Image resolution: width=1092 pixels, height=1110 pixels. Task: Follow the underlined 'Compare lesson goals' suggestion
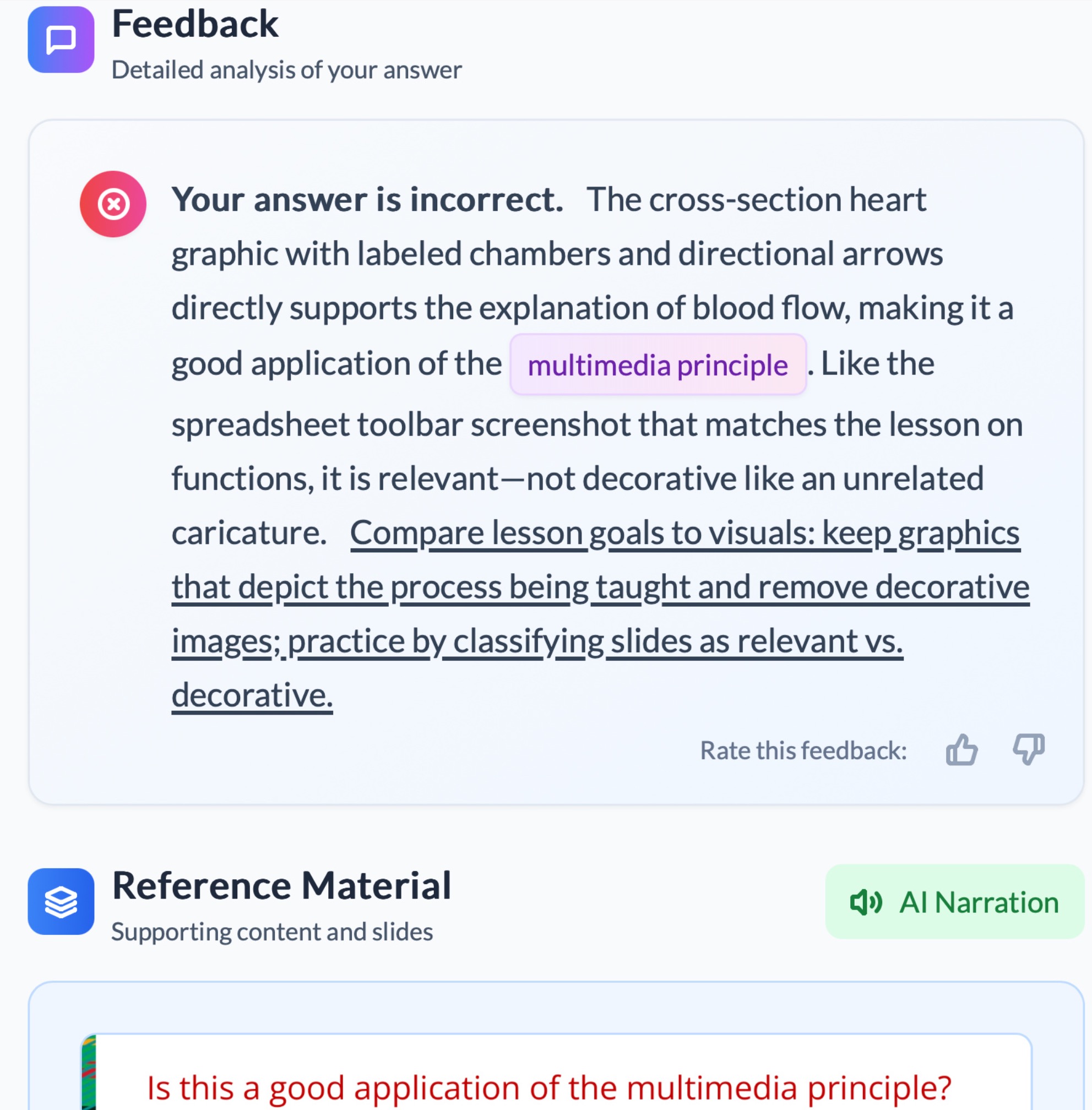click(x=684, y=533)
